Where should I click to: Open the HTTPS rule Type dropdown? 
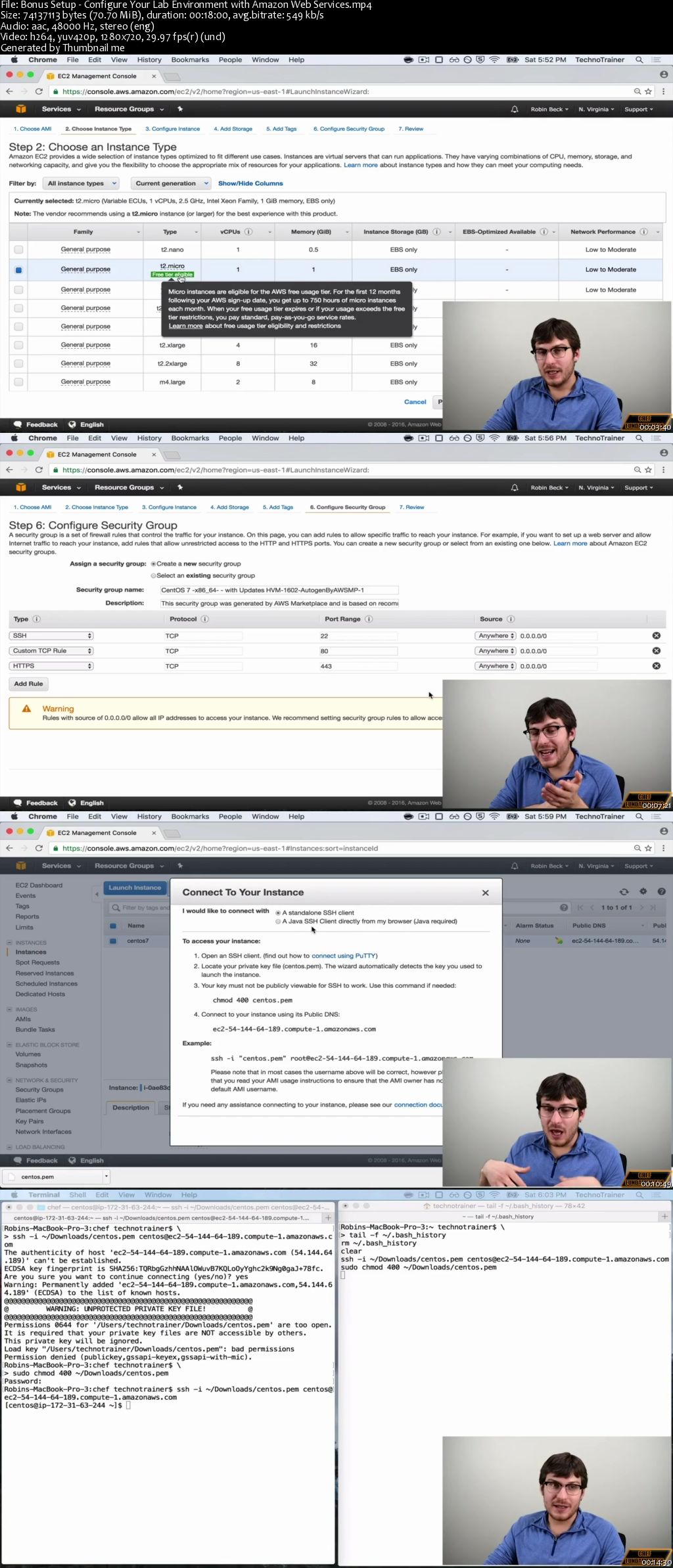pos(52,666)
